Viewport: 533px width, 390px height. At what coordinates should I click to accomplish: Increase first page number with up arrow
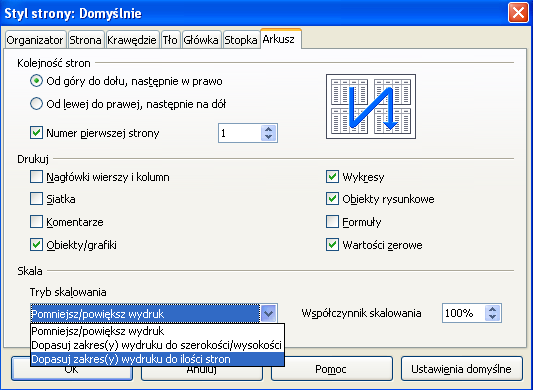[x=269, y=129]
